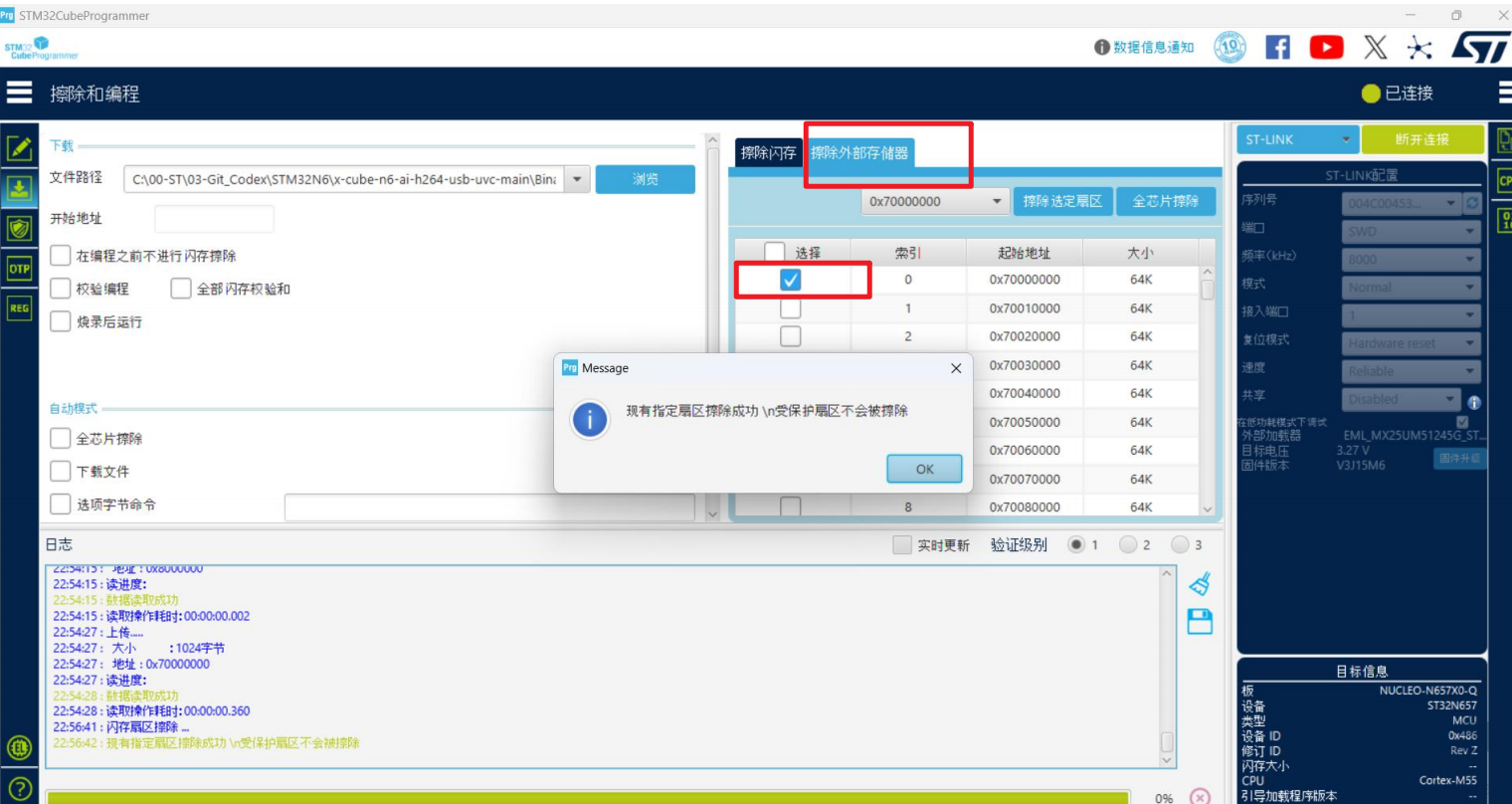Click the 10-year anniversary badge icon
The image size is (1512, 804).
[1230, 47]
